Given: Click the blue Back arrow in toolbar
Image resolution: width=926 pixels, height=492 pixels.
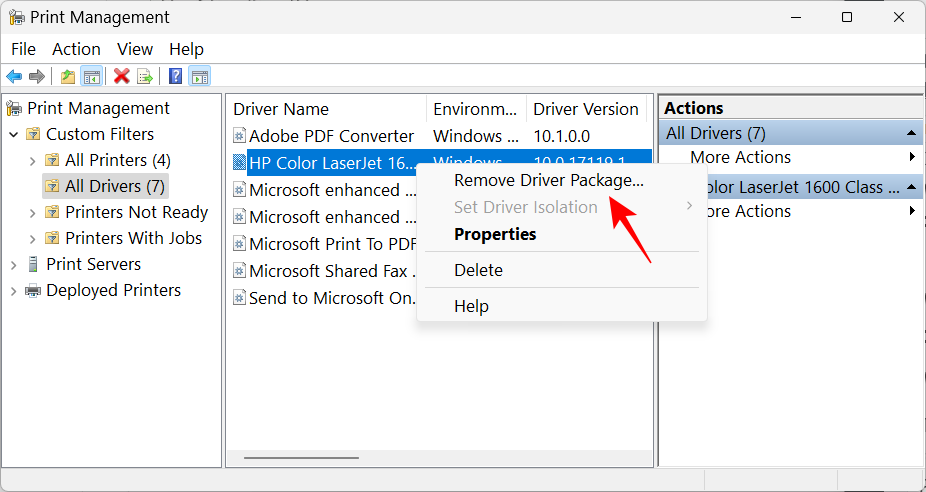Looking at the screenshot, I should click(x=14, y=76).
